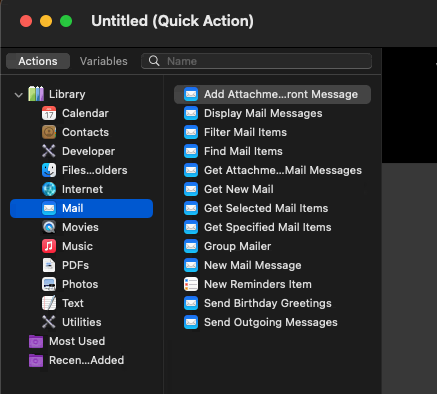The image size is (437, 394).
Task: Collapse the Library disclosure chevron
Action: click(x=19, y=95)
